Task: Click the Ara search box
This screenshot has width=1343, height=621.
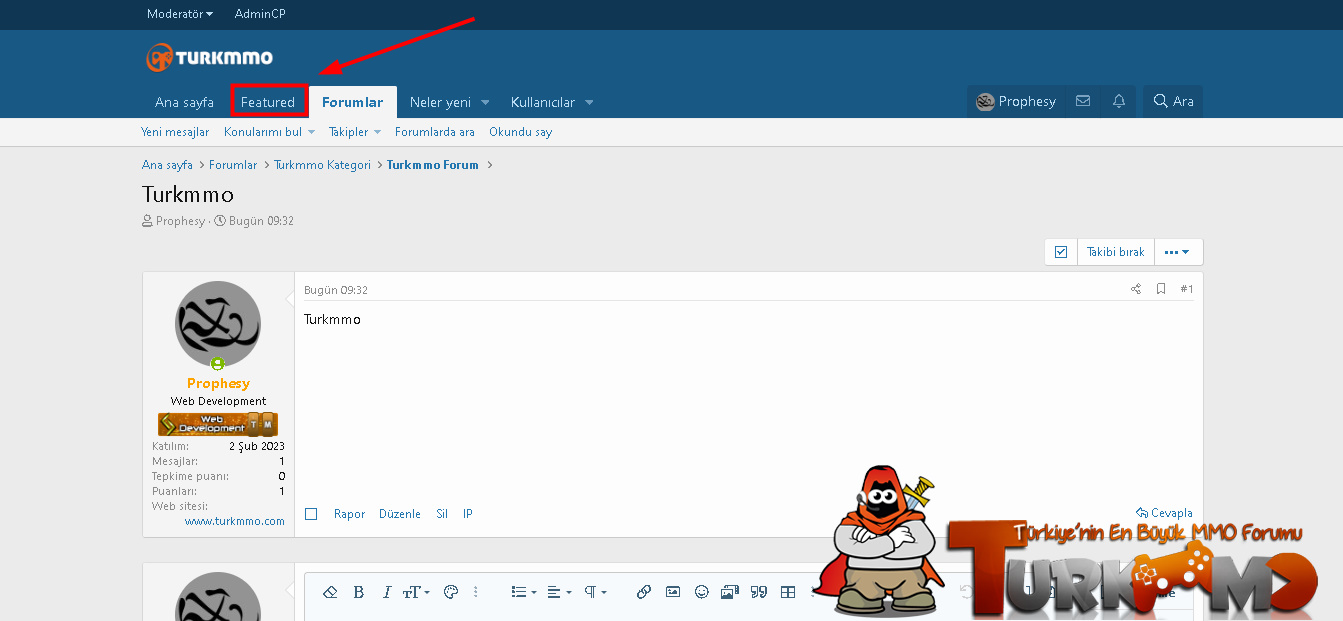Action: (x=1173, y=101)
